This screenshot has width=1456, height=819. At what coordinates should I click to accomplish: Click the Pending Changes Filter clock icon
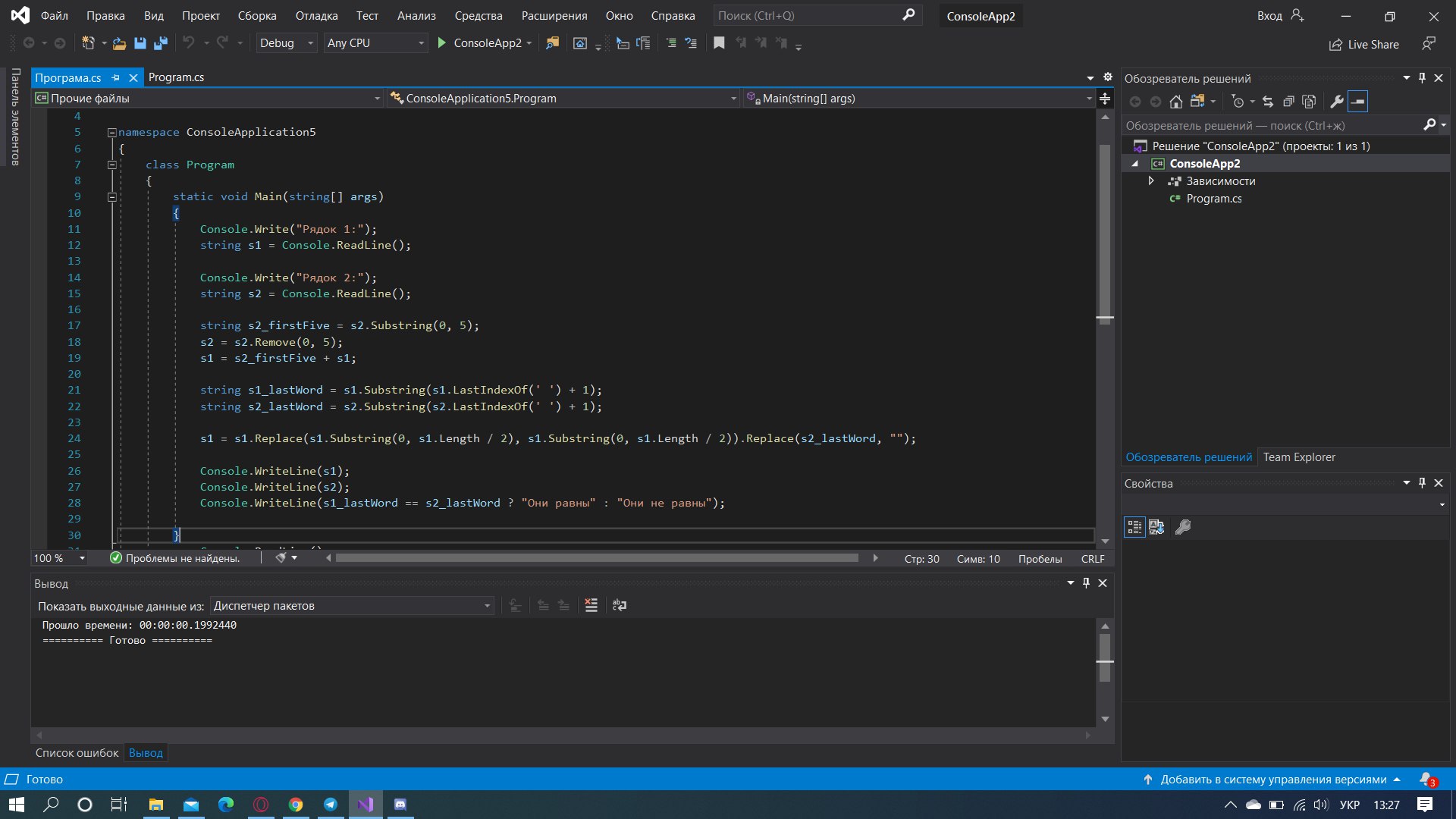(1238, 102)
